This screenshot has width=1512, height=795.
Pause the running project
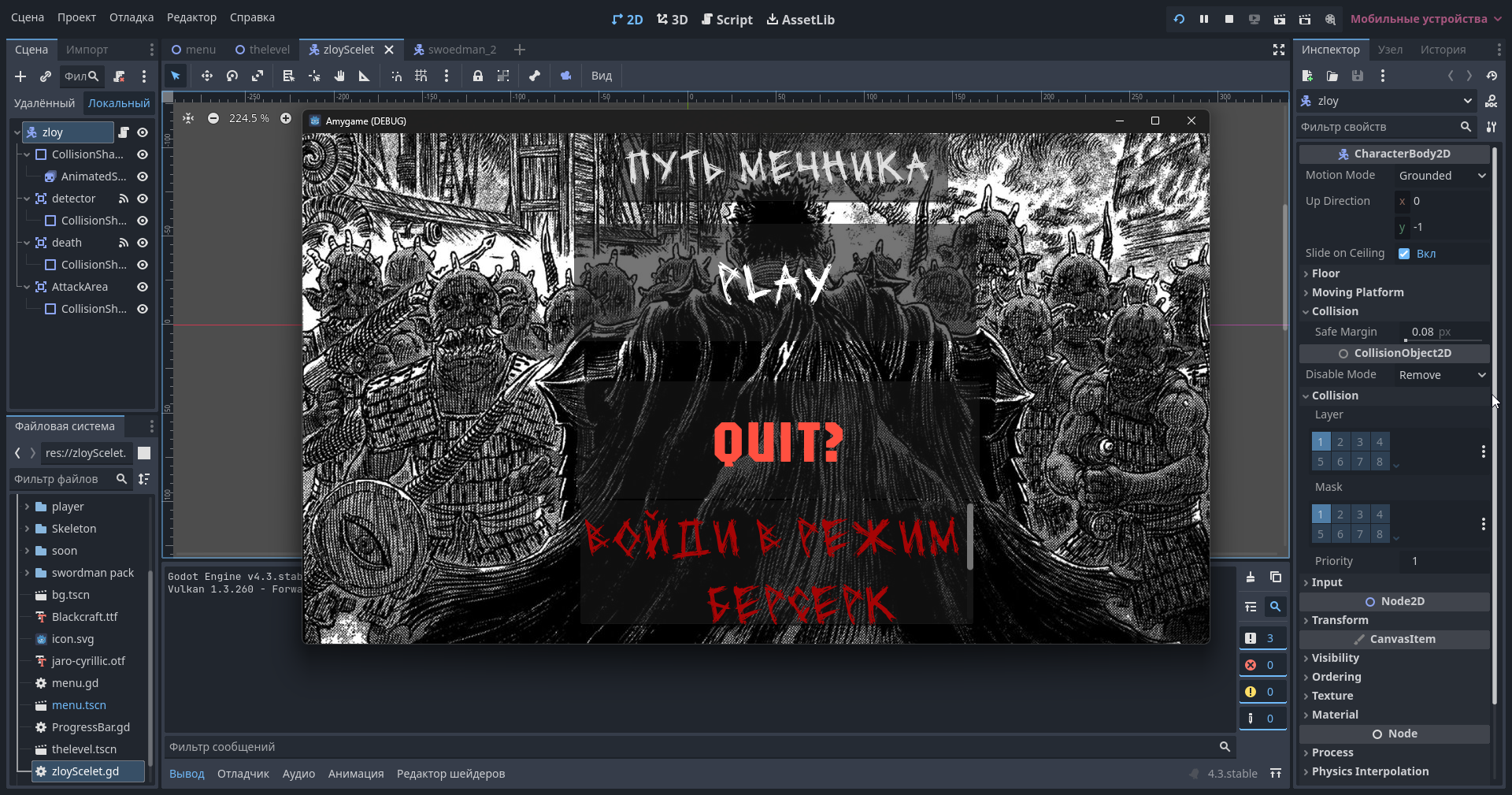pos(1204,19)
